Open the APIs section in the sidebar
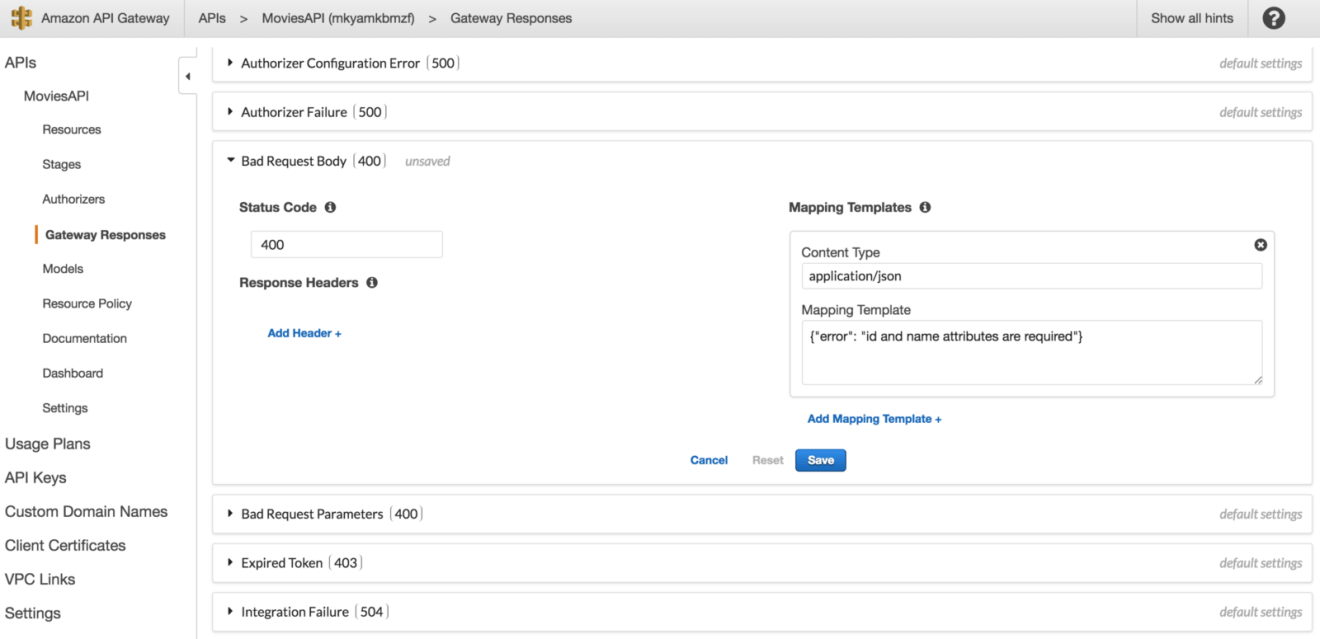This screenshot has width=1320, height=639. click(21, 62)
